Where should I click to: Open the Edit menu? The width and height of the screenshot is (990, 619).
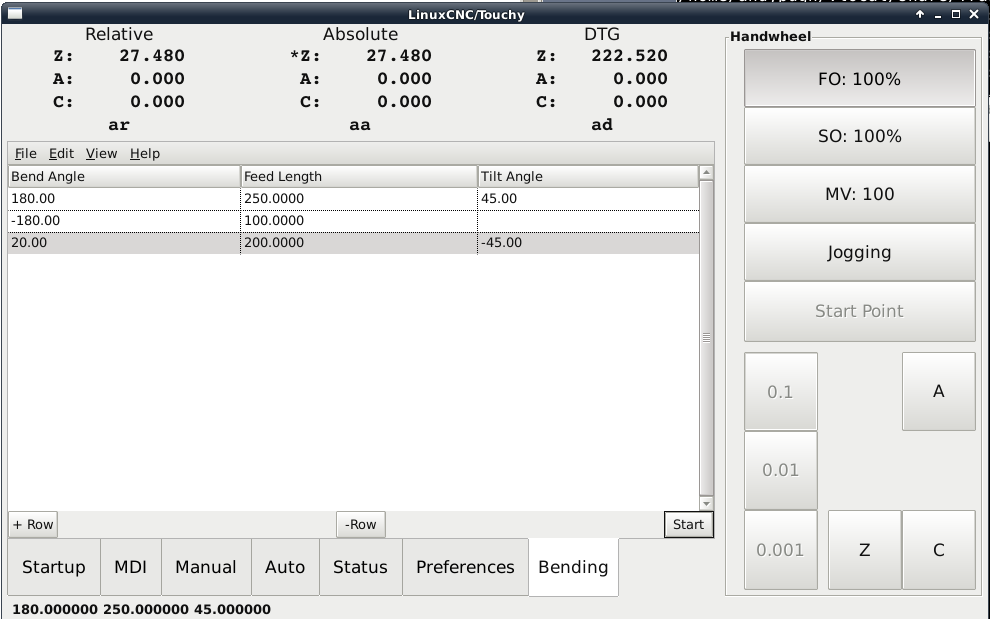61,153
